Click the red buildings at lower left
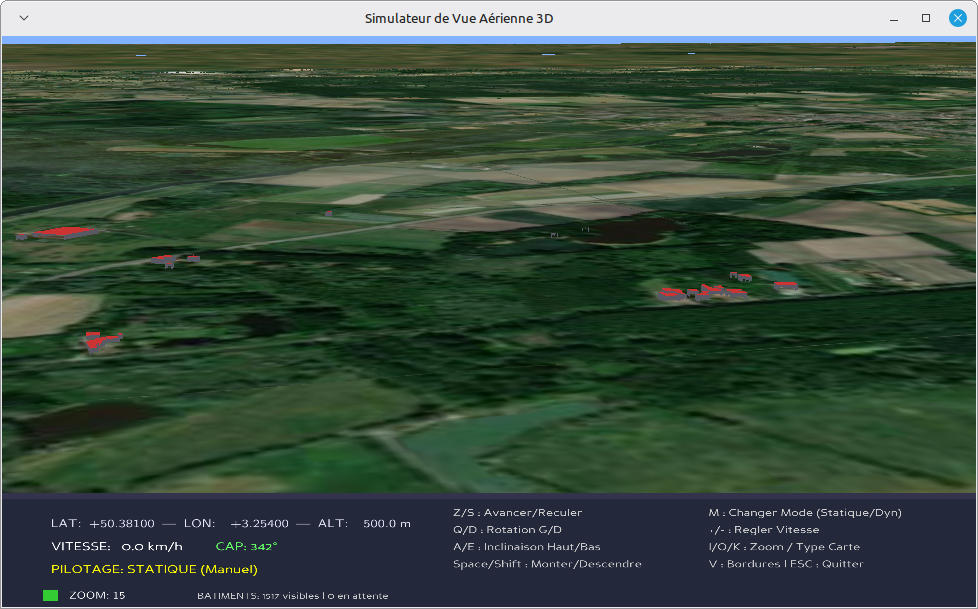The image size is (978, 609). pyautogui.click(x=102, y=341)
